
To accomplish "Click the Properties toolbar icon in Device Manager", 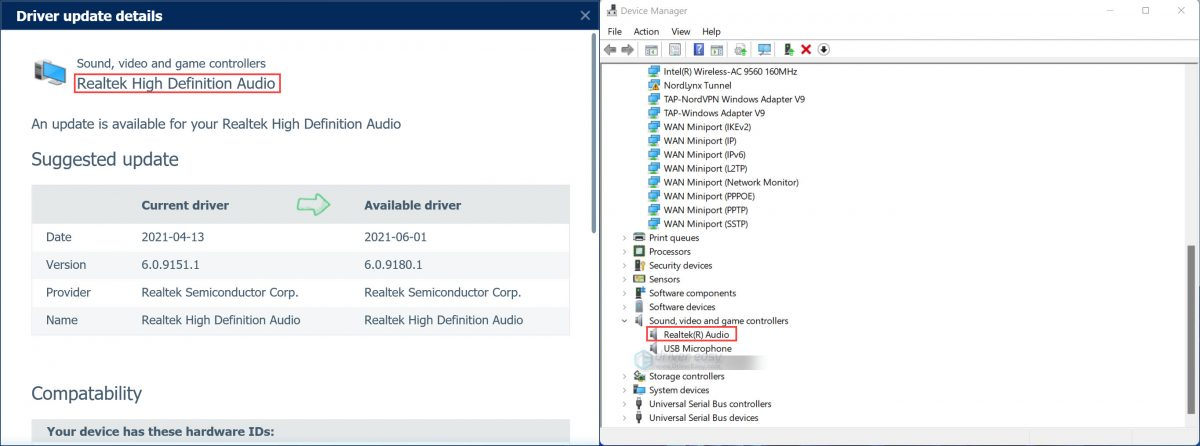I will [x=676, y=49].
